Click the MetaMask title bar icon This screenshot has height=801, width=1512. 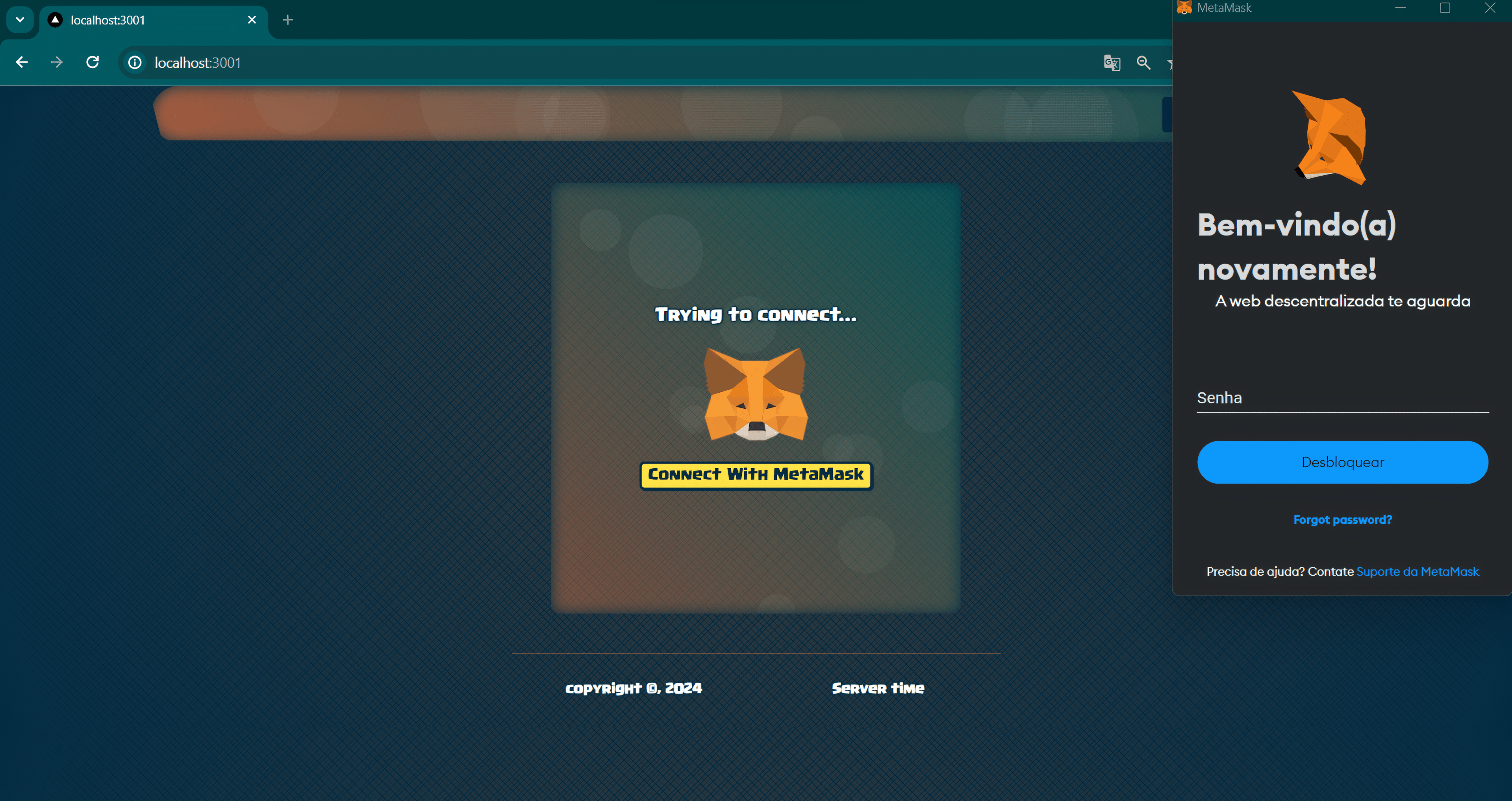tap(1184, 7)
